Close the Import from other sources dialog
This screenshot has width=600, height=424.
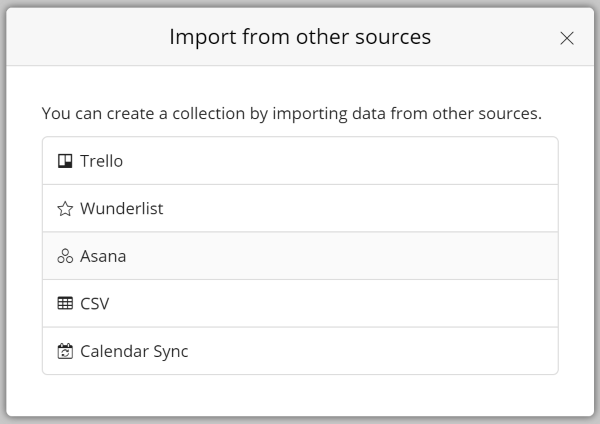pos(567,38)
